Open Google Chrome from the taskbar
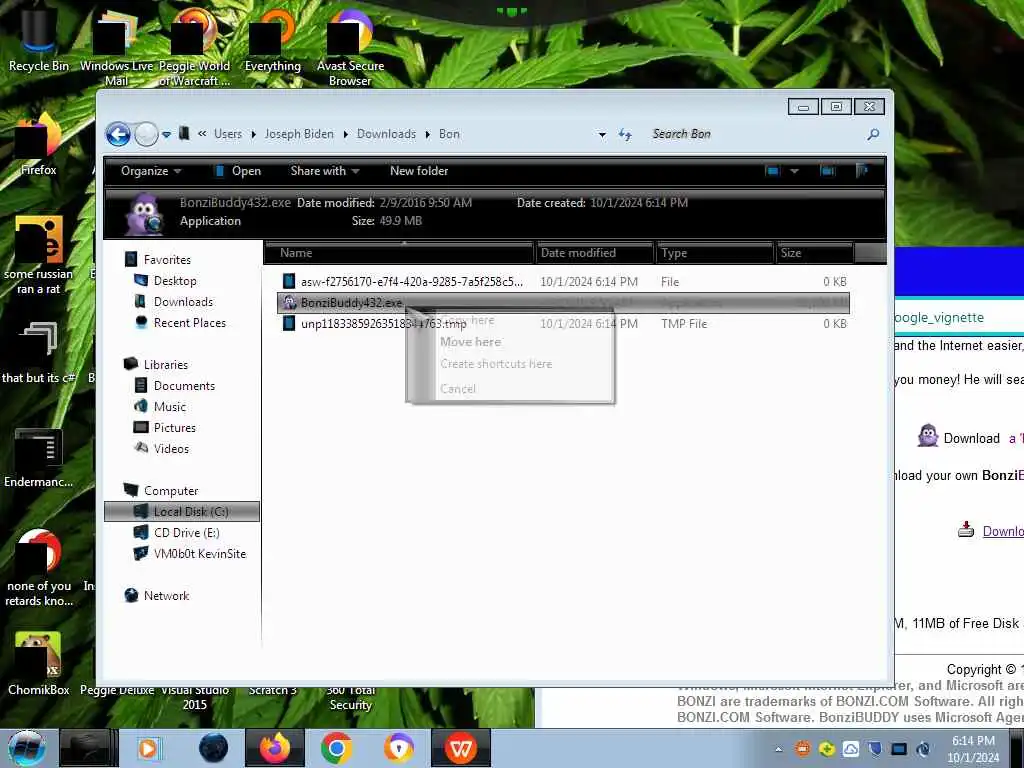The width and height of the screenshot is (1024, 768). click(337, 748)
